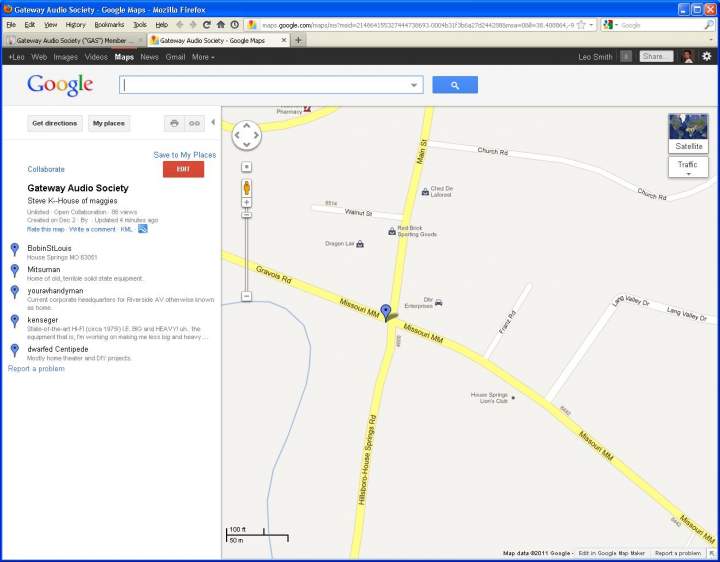Viewport: 720px width, 562px height.
Task: Click Red Brick Sporting Goods map icon
Action: click(x=392, y=231)
